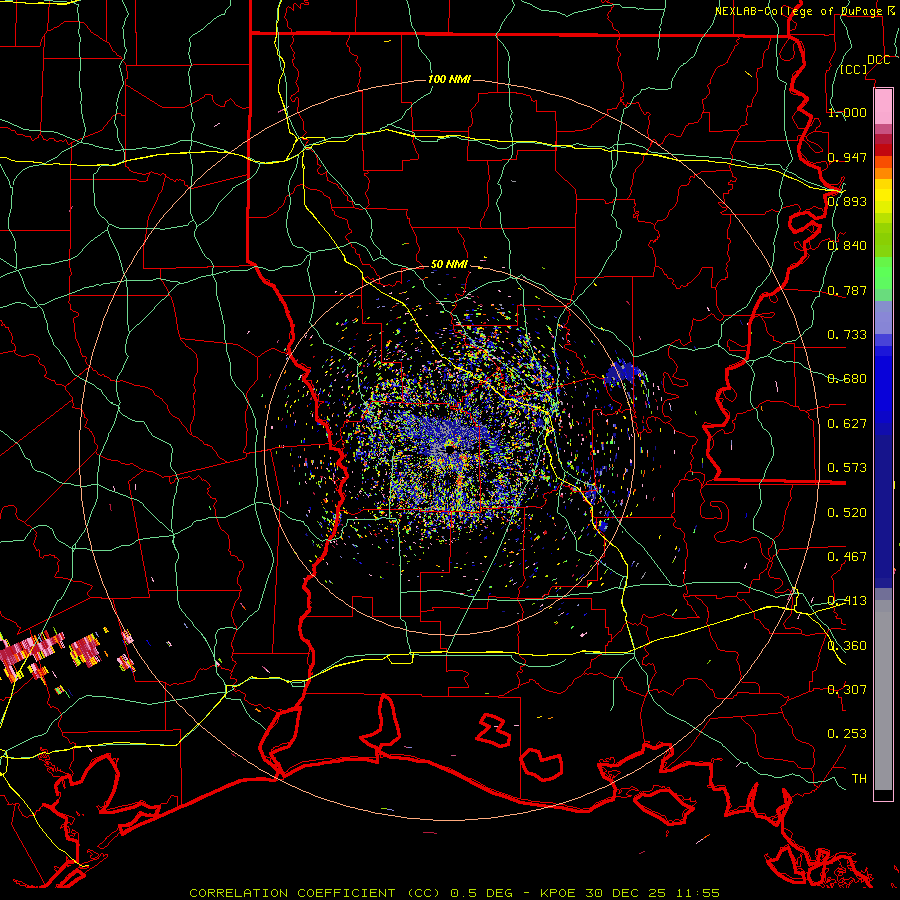The width and height of the screenshot is (900, 900).
Task: Click the 0.627 scale value
Action: [847, 424]
